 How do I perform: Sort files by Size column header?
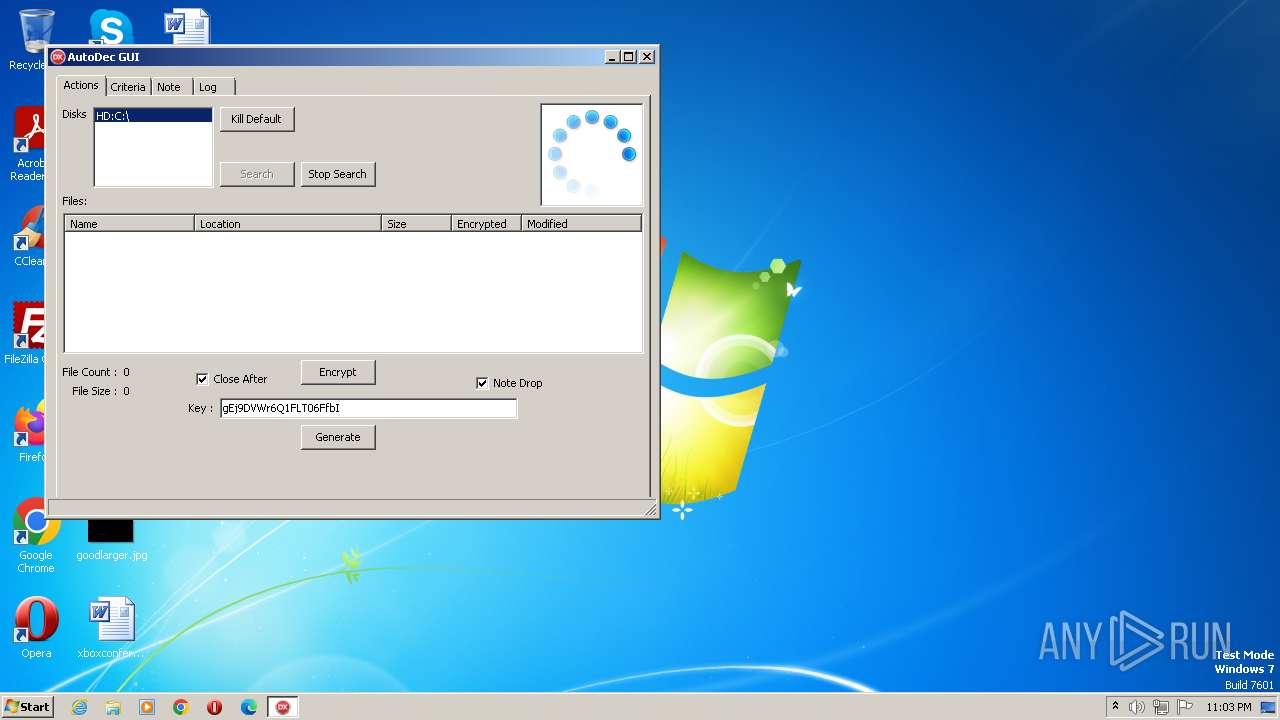(x=416, y=224)
